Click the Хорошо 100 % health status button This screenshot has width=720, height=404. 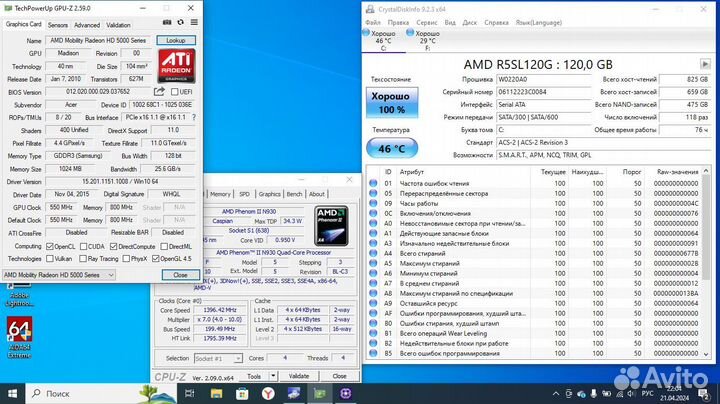(x=392, y=103)
